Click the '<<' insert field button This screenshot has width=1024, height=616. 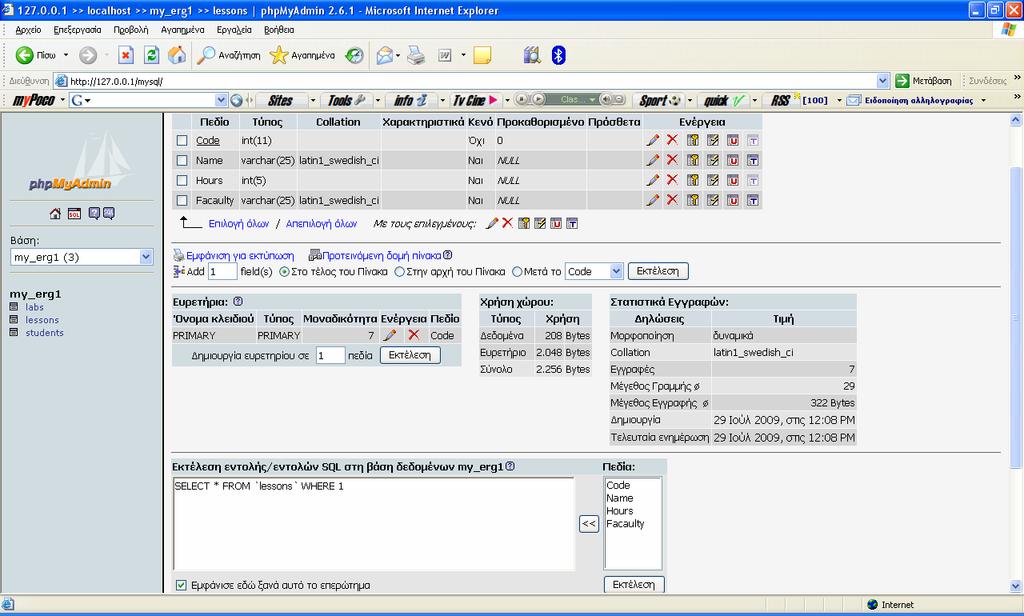pyautogui.click(x=588, y=523)
